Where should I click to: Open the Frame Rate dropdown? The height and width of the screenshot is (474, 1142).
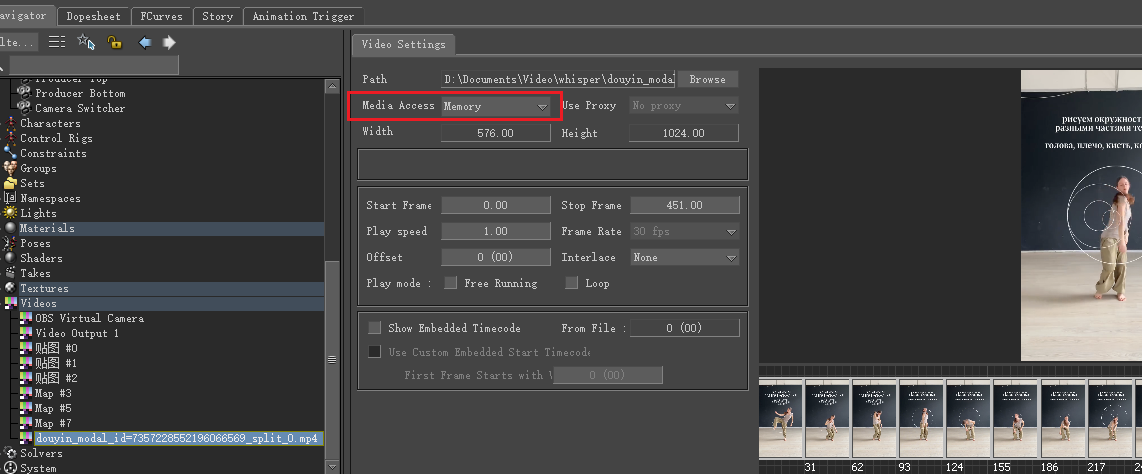click(684, 231)
